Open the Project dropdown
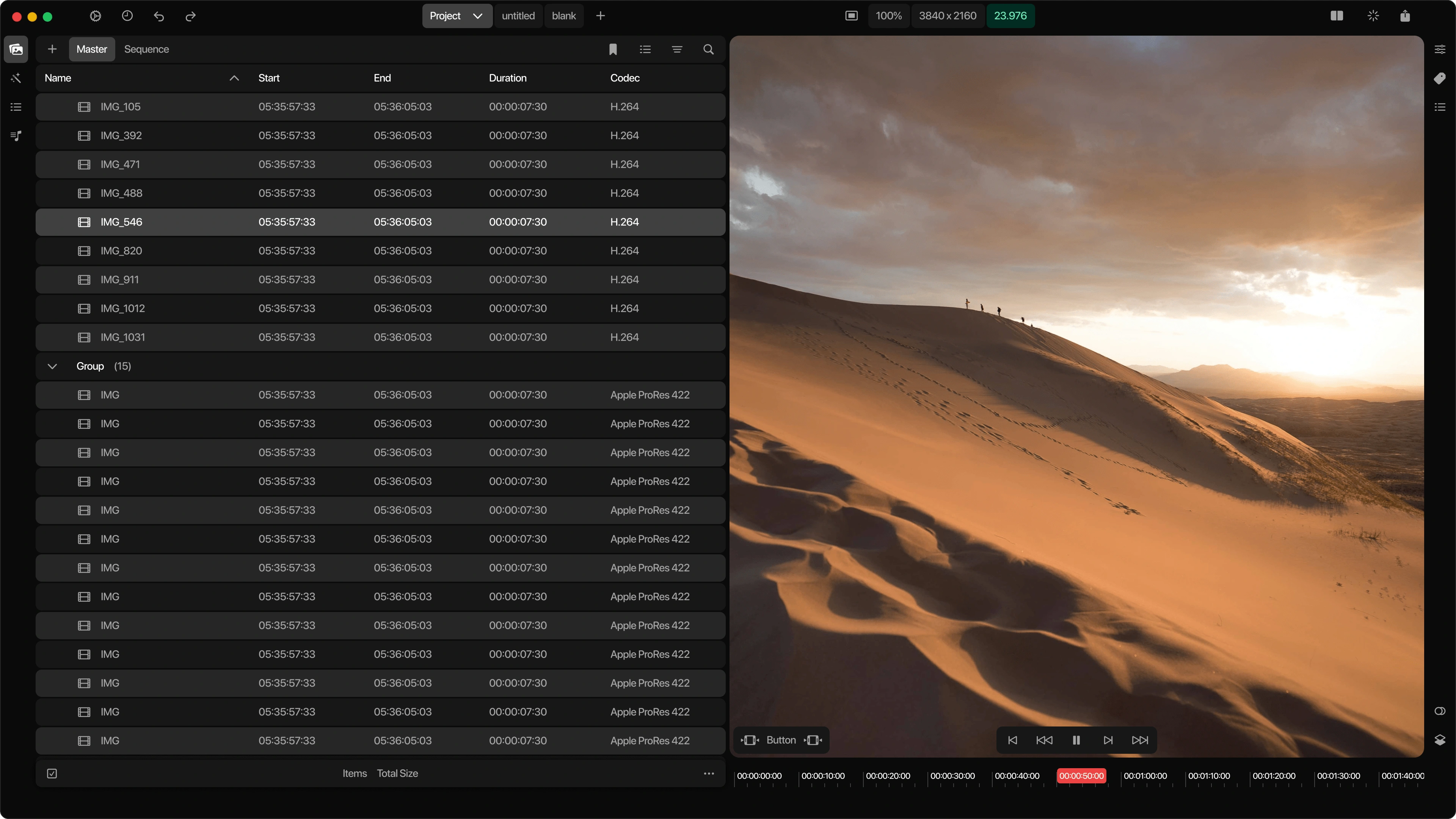The image size is (1456, 819). tap(457, 16)
